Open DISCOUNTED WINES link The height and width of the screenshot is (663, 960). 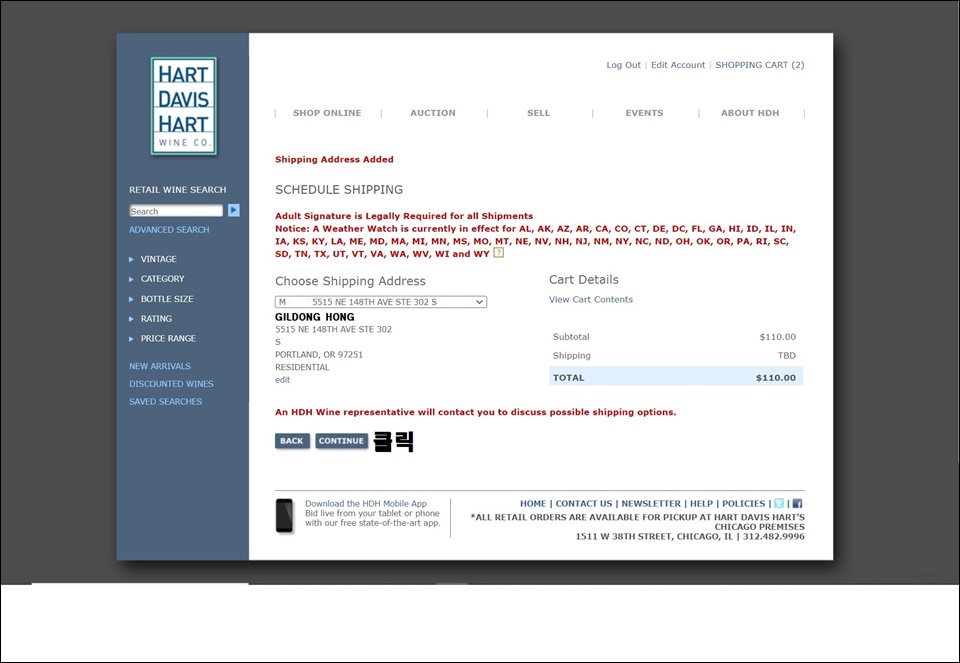[x=171, y=384]
